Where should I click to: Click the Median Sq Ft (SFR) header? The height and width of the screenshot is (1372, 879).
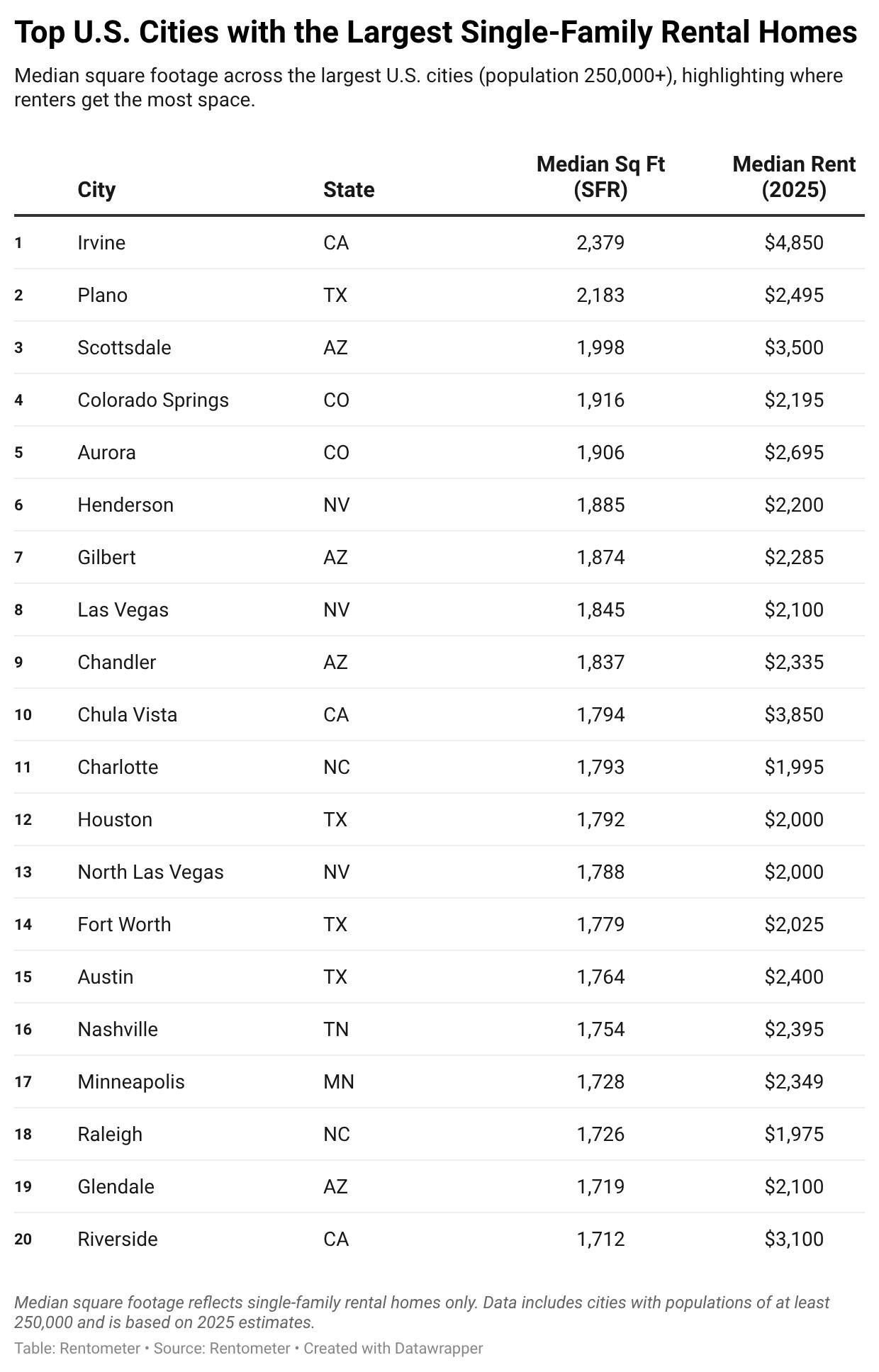[x=600, y=177]
